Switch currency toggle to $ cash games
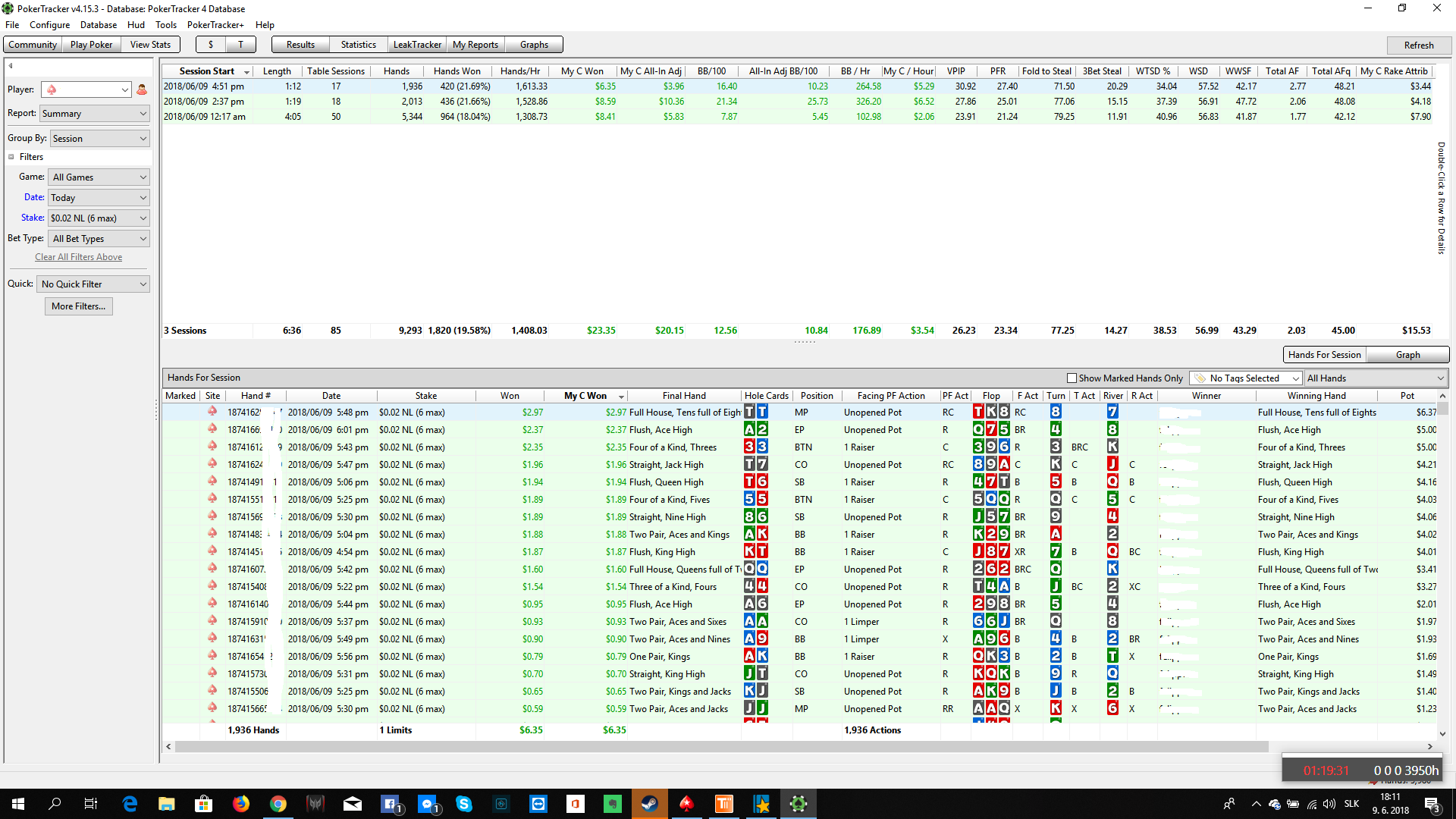The height and width of the screenshot is (819, 1456). [211, 45]
